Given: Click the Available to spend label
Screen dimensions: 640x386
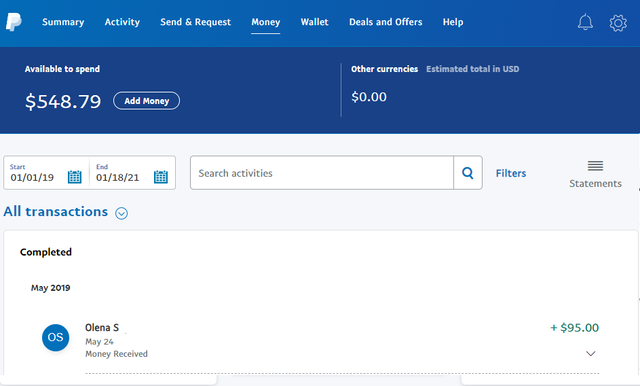Looking at the screenshot, I should click(62, 69).
